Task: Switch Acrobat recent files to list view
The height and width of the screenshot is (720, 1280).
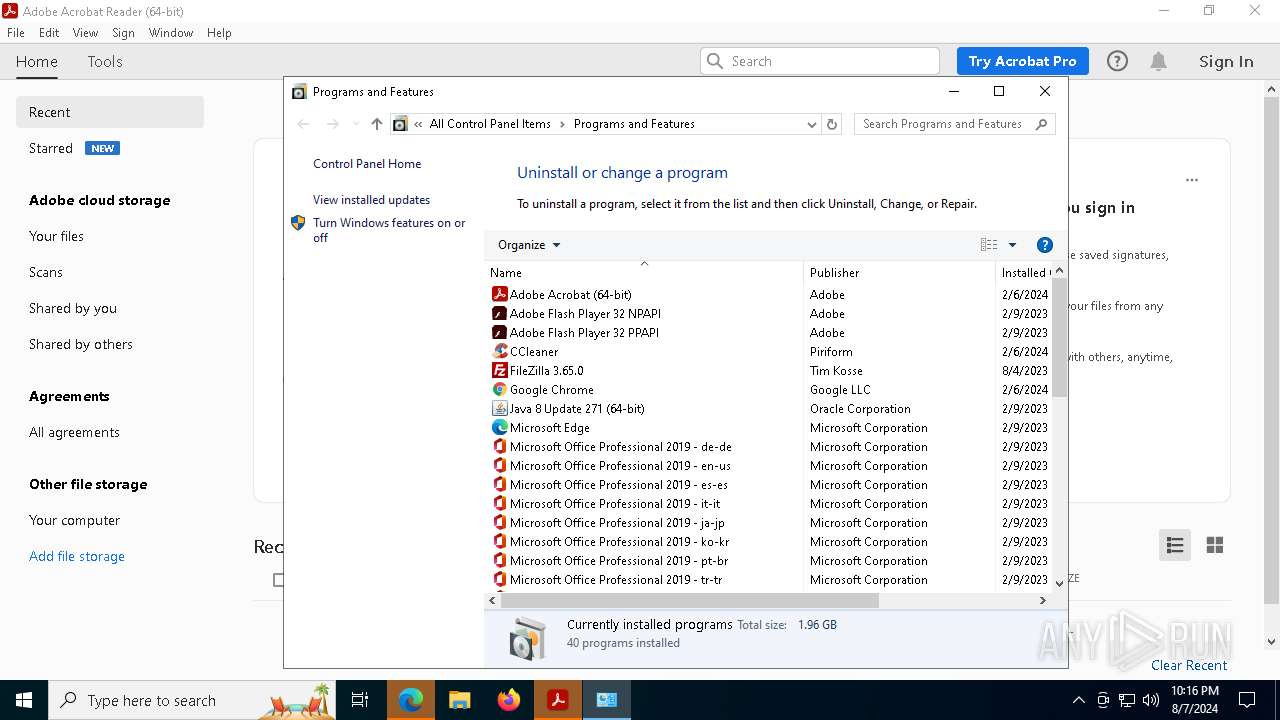Action: pyautogui.click(x=1175, y=545)
